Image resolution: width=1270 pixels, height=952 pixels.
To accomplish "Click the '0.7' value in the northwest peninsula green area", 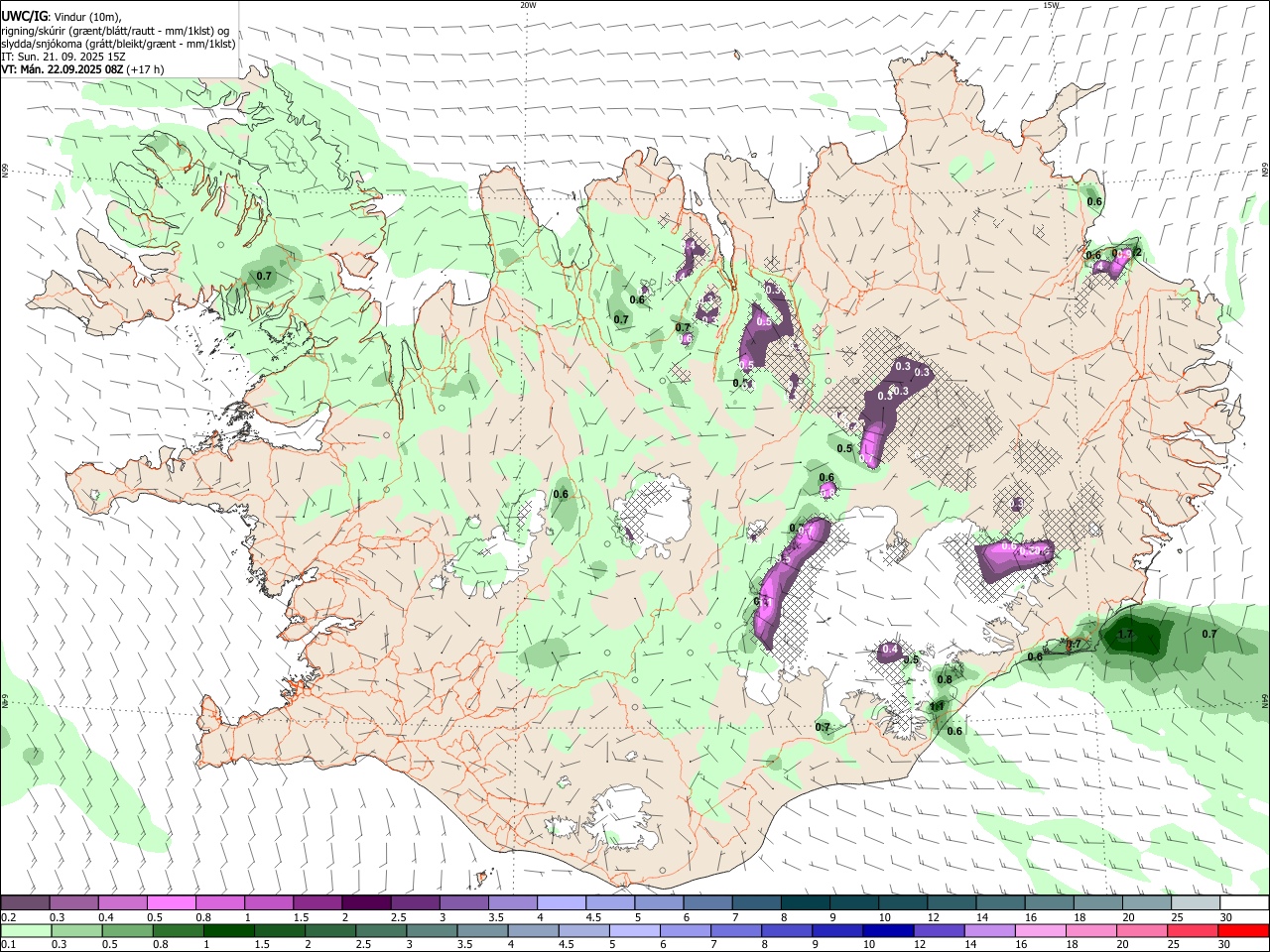I will pyautogui.click(x=264, y=276).
